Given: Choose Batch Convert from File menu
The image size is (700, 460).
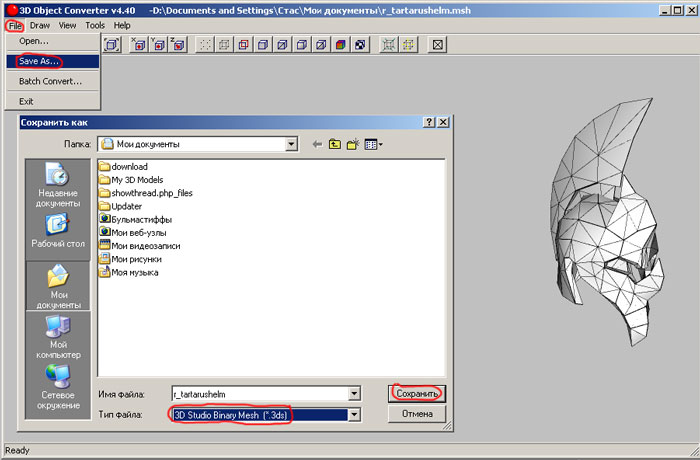Looking at the screenshot, I should tap(50, 81).
